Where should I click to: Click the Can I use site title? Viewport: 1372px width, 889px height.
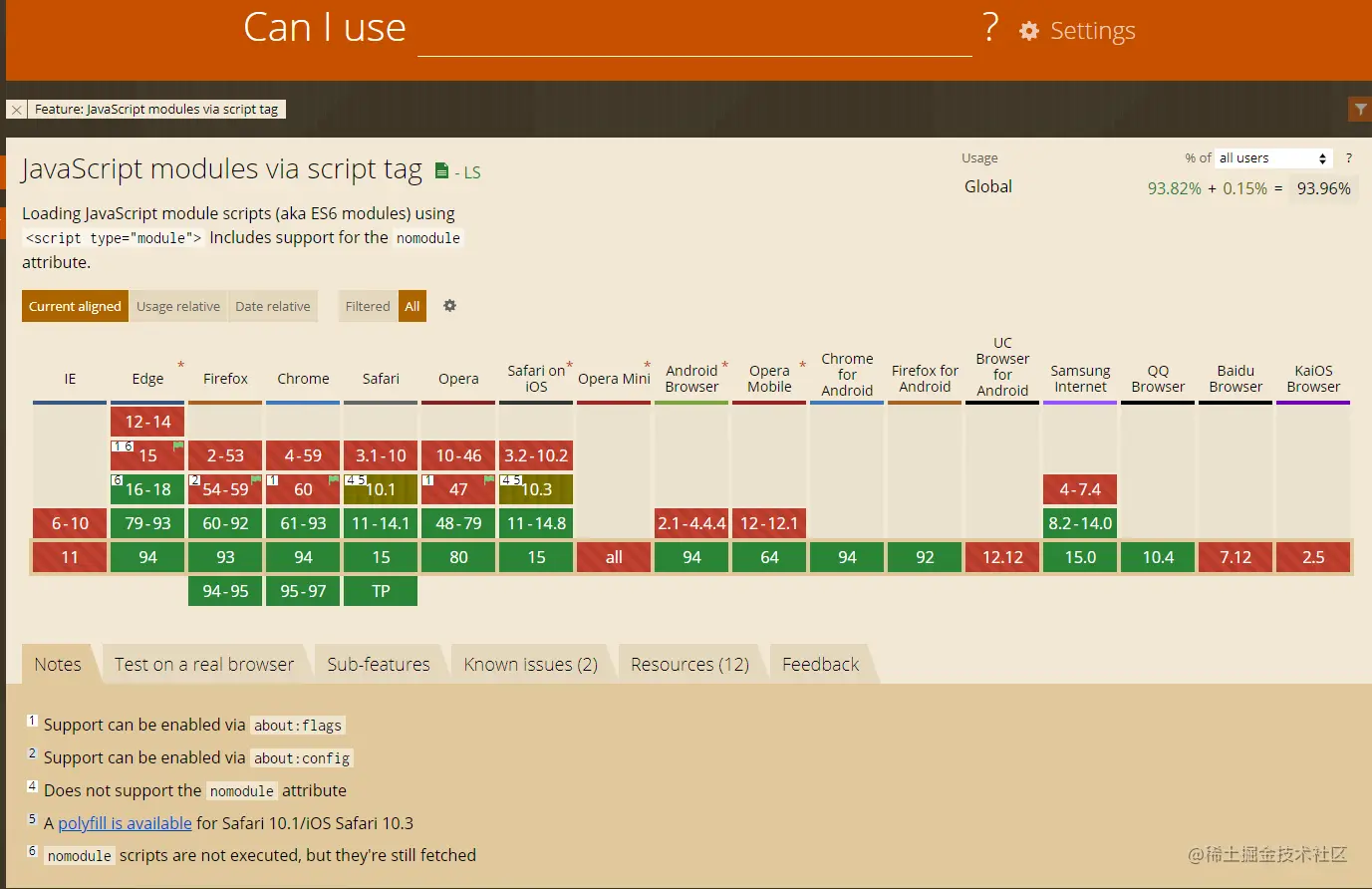point(325,28)
